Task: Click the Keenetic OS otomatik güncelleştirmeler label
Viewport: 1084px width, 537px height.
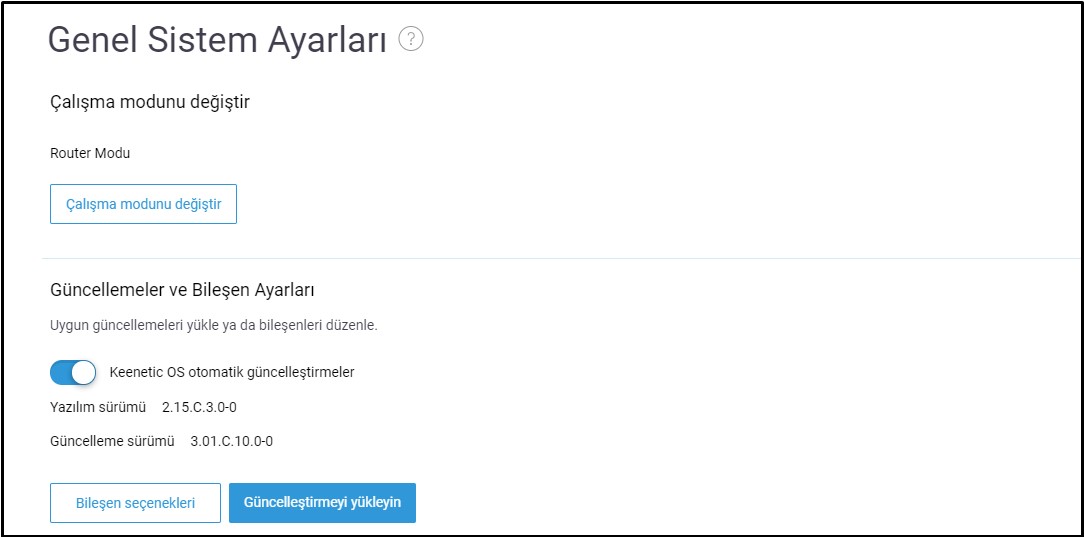Action: coord(232,373)
